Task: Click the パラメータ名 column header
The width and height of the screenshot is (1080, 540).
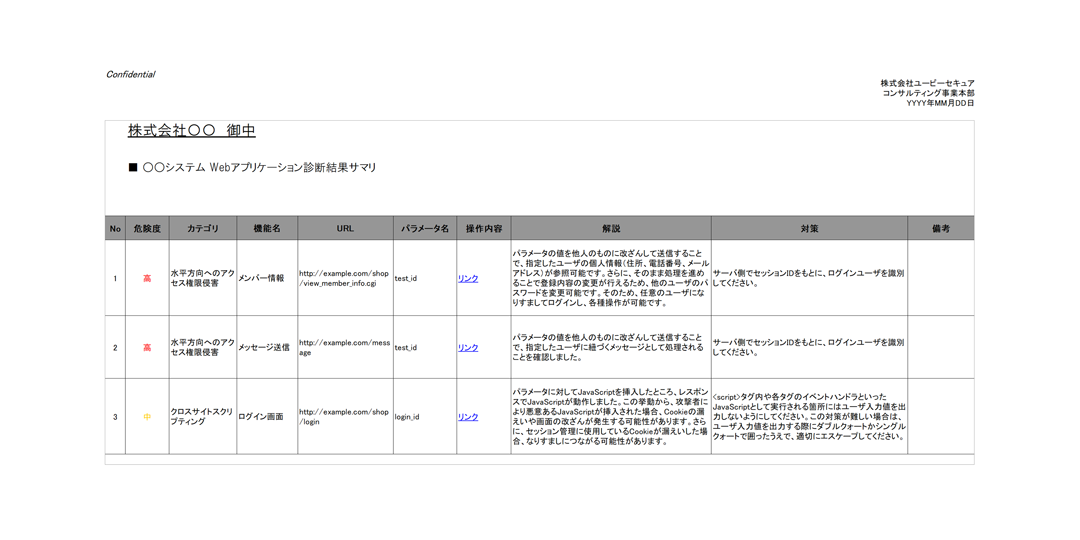Action: (x=425, y=229)
